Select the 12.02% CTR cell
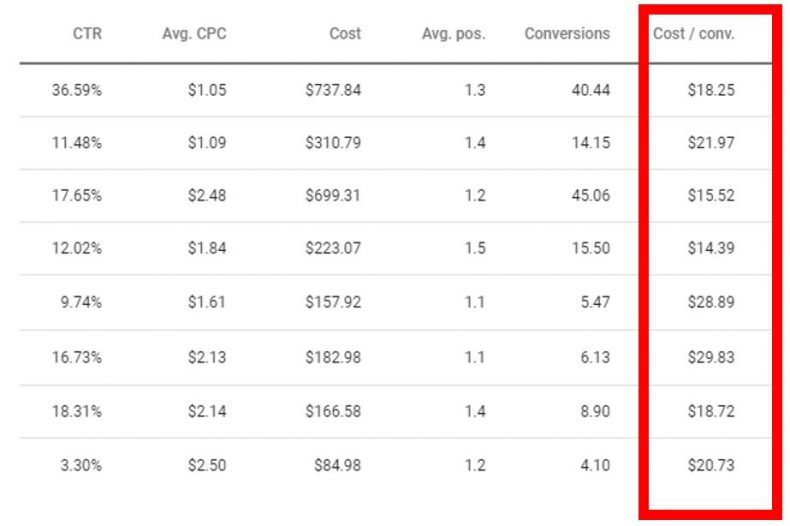790x526 pixels. [x=77, y=249]
